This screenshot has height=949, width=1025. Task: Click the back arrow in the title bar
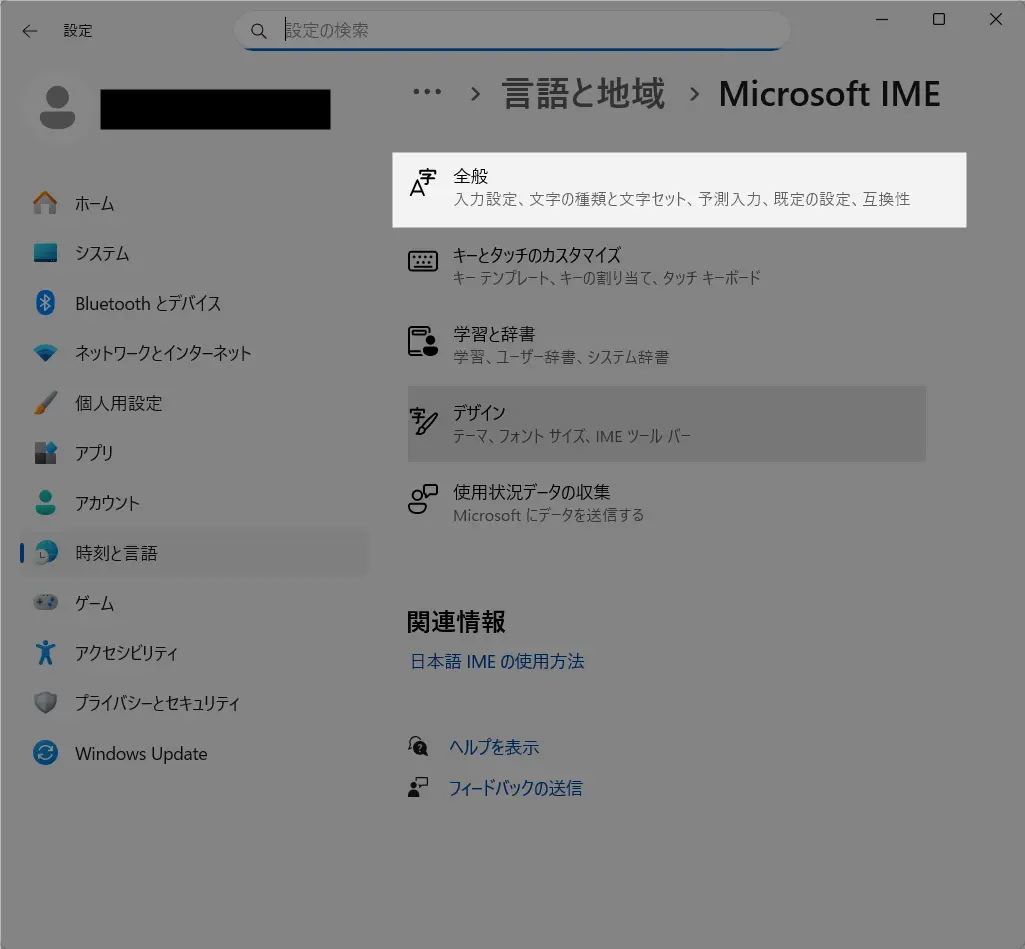click(x=29, y=31)
